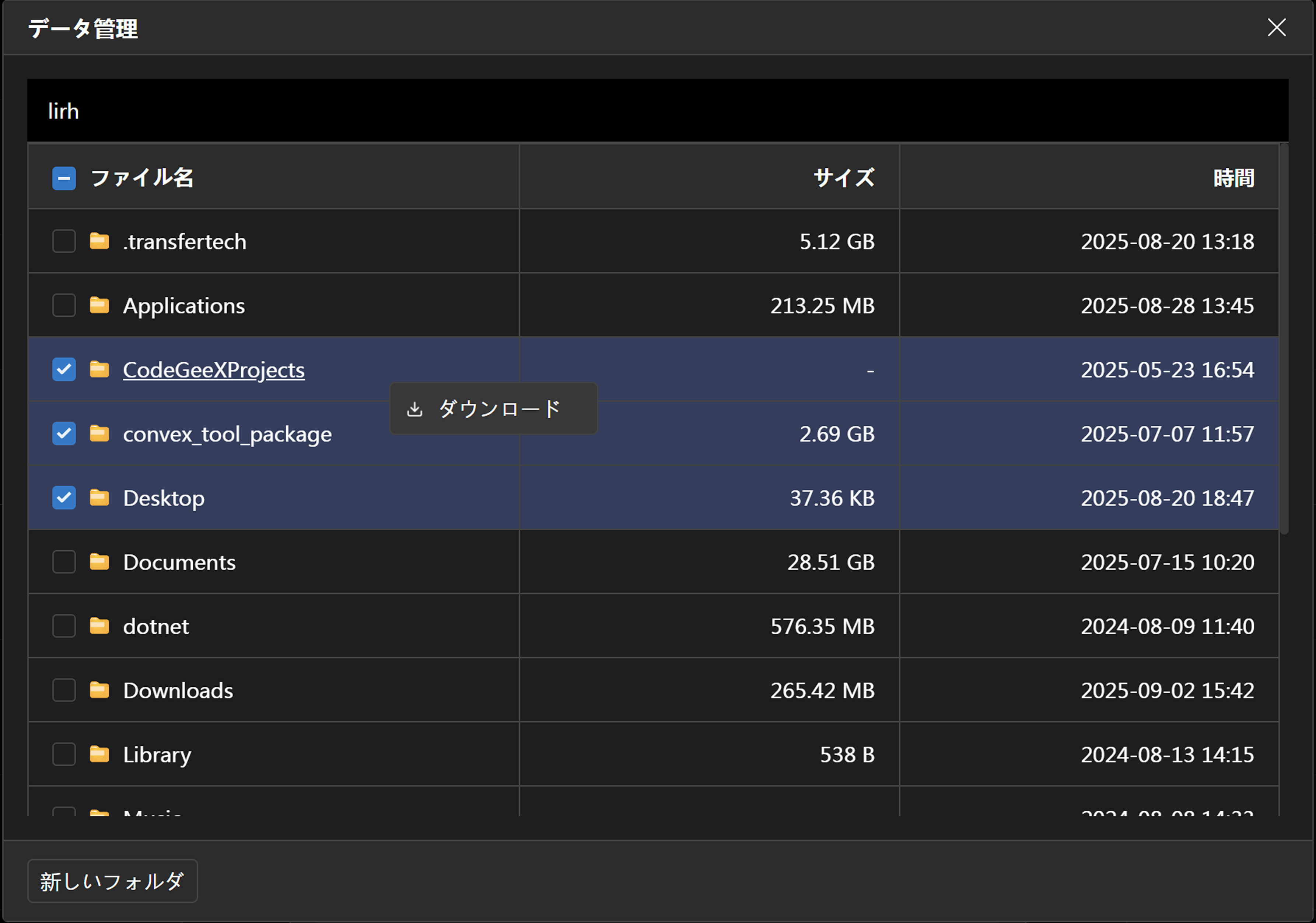Viewport: 1316px width, 923px height.
Task: Click the Library folder icon
Action: click(x=99, y=754)
